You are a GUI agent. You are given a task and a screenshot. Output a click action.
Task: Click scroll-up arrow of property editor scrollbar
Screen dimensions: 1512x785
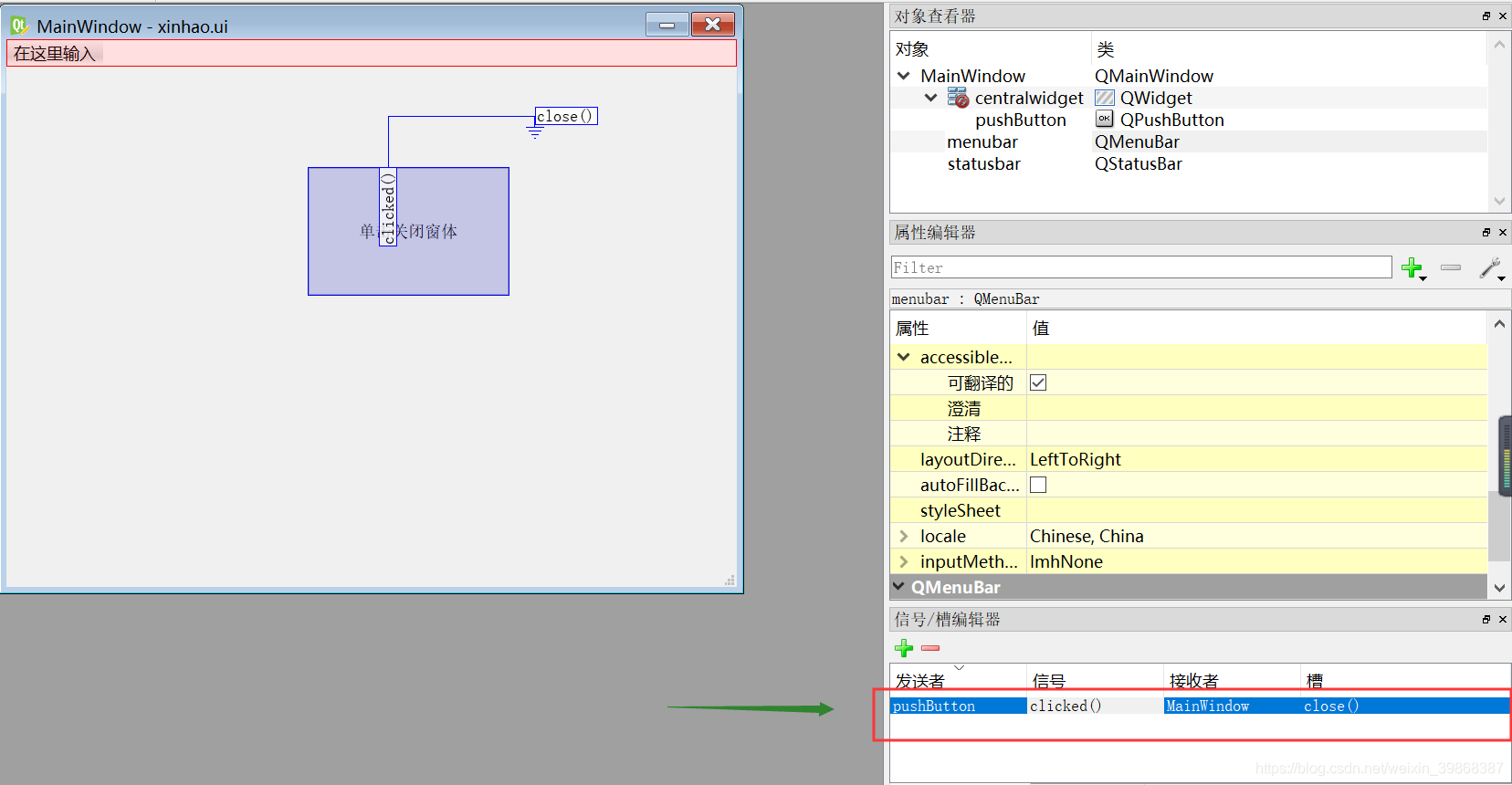pos(1499,324)
